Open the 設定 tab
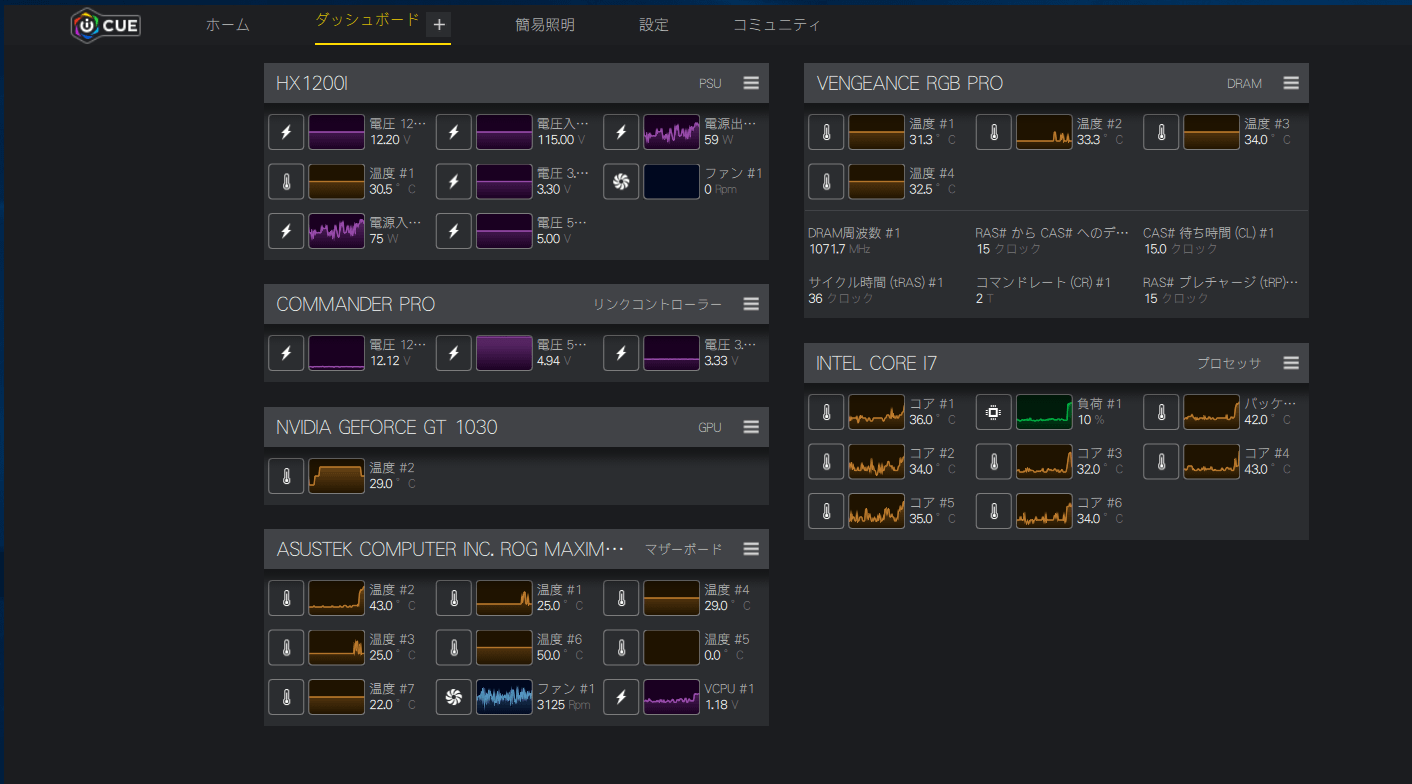This screenshot has height=784, width=1412. (x=654, y=25)
